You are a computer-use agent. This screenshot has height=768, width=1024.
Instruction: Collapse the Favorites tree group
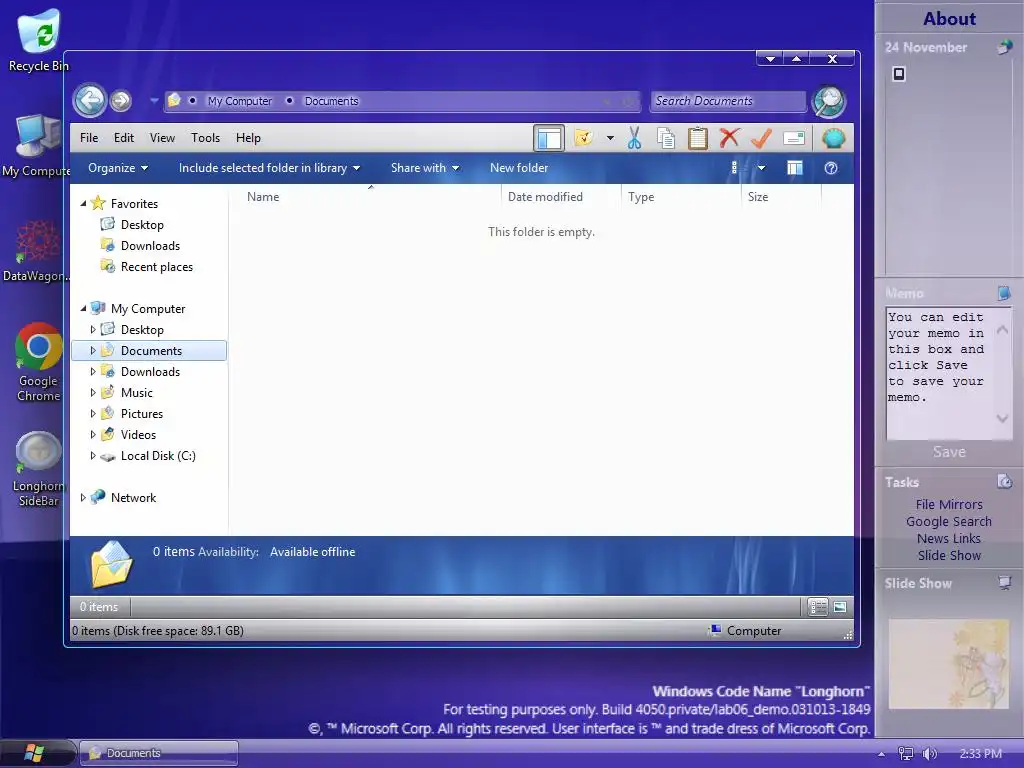84,204
